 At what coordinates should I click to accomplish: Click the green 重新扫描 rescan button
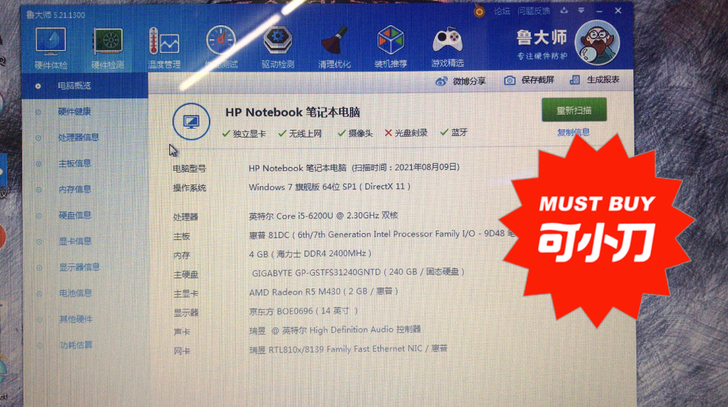point(574,110)
